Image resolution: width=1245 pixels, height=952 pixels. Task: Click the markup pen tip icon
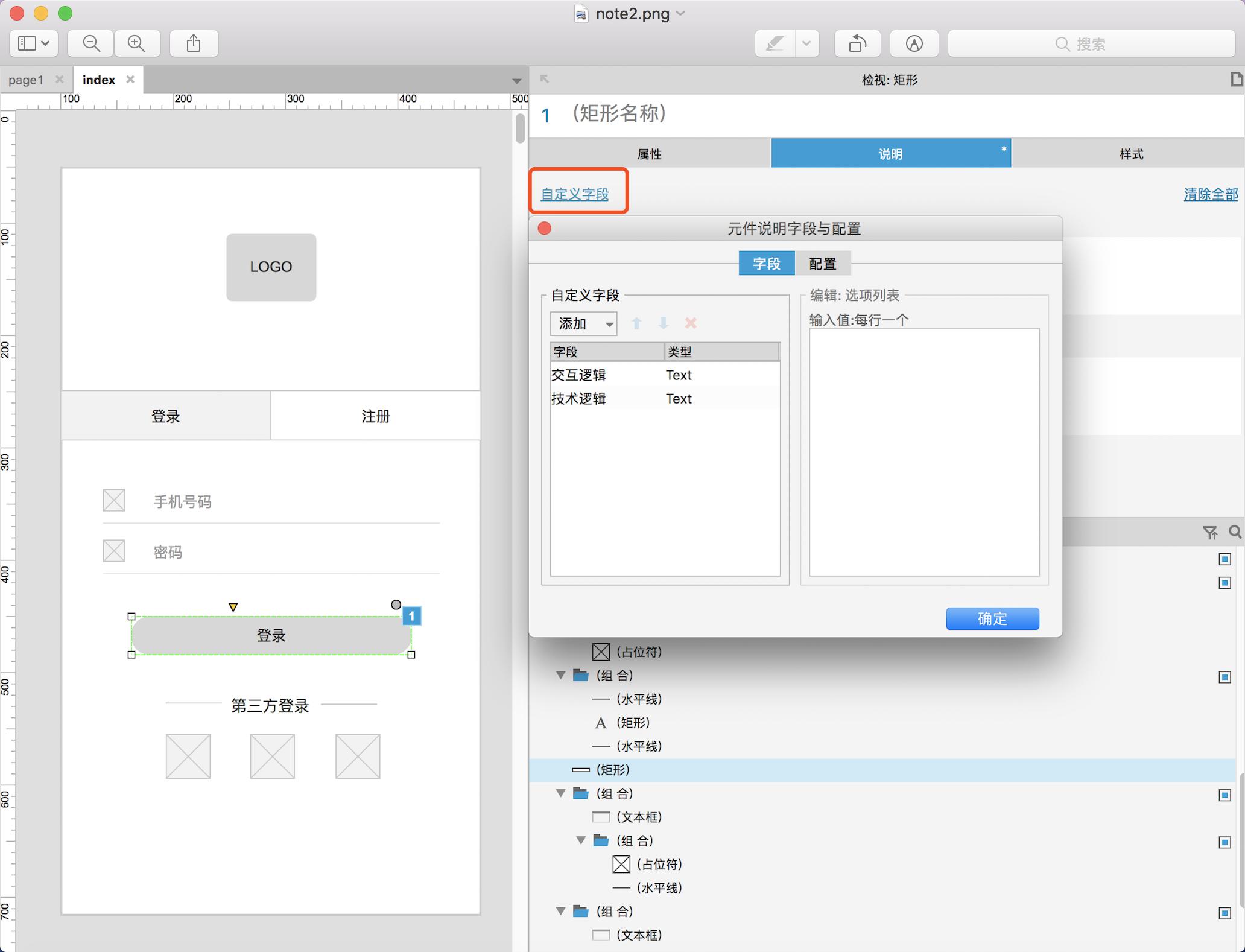click(x=914, y=43)
